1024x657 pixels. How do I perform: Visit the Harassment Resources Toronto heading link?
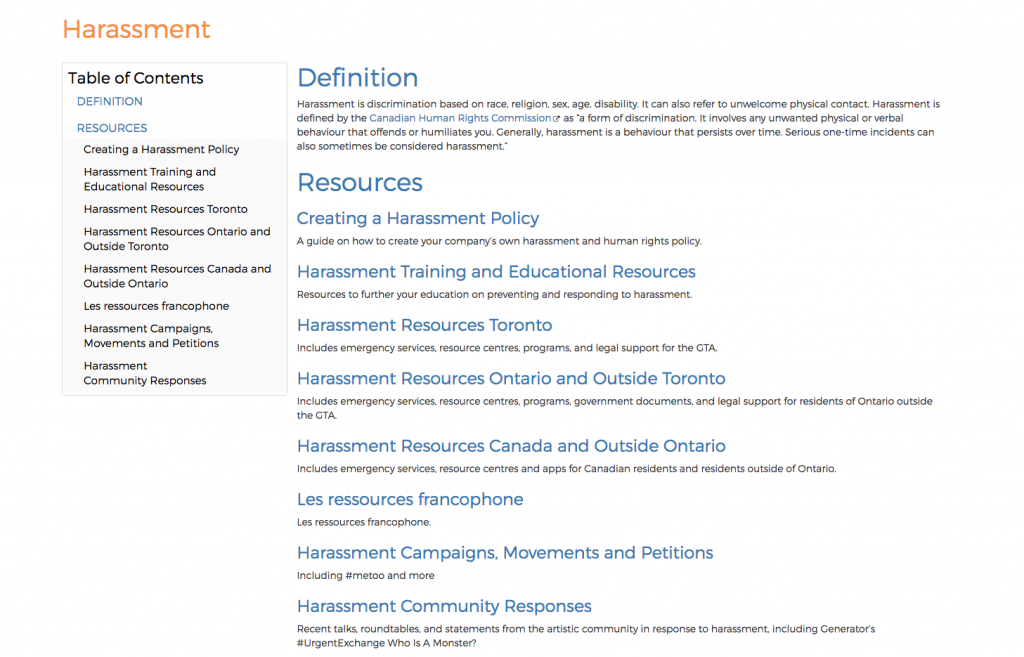click(424, 325)
